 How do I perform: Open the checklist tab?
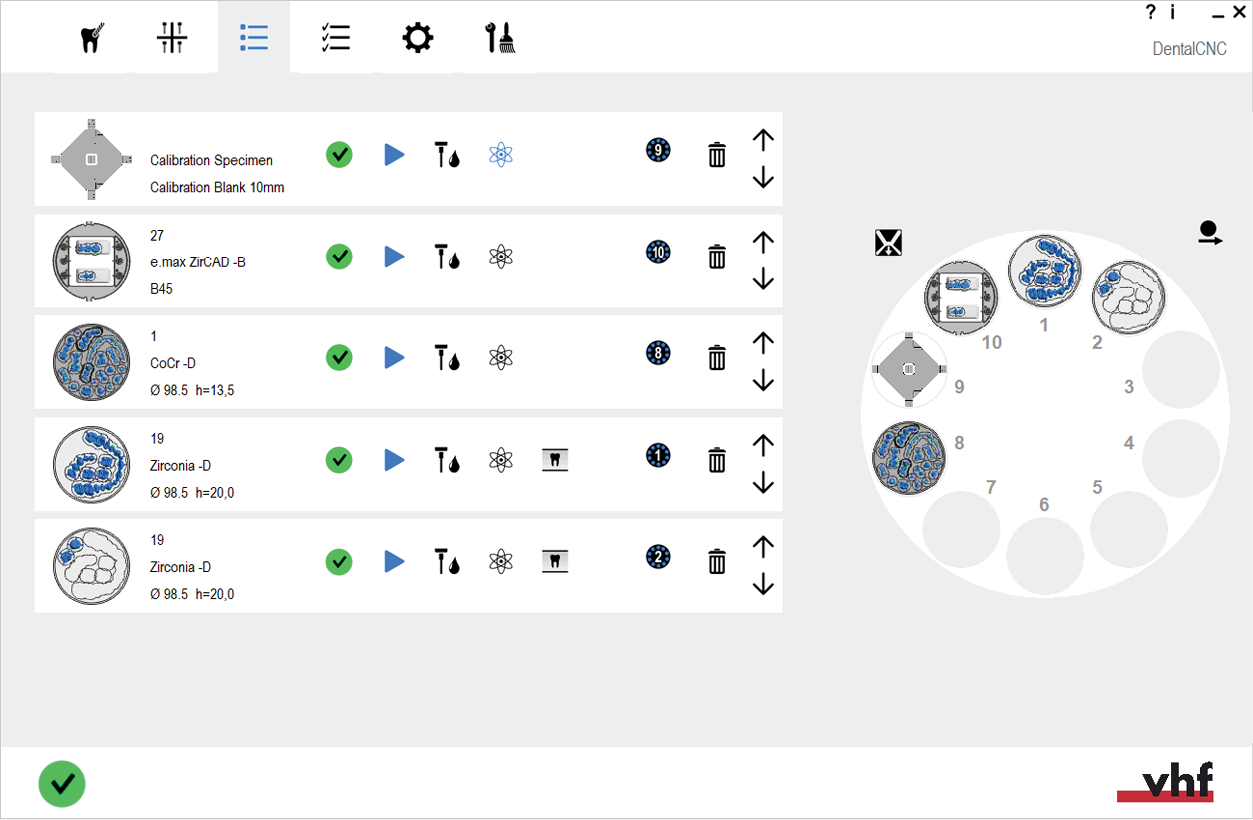[335, 38]
